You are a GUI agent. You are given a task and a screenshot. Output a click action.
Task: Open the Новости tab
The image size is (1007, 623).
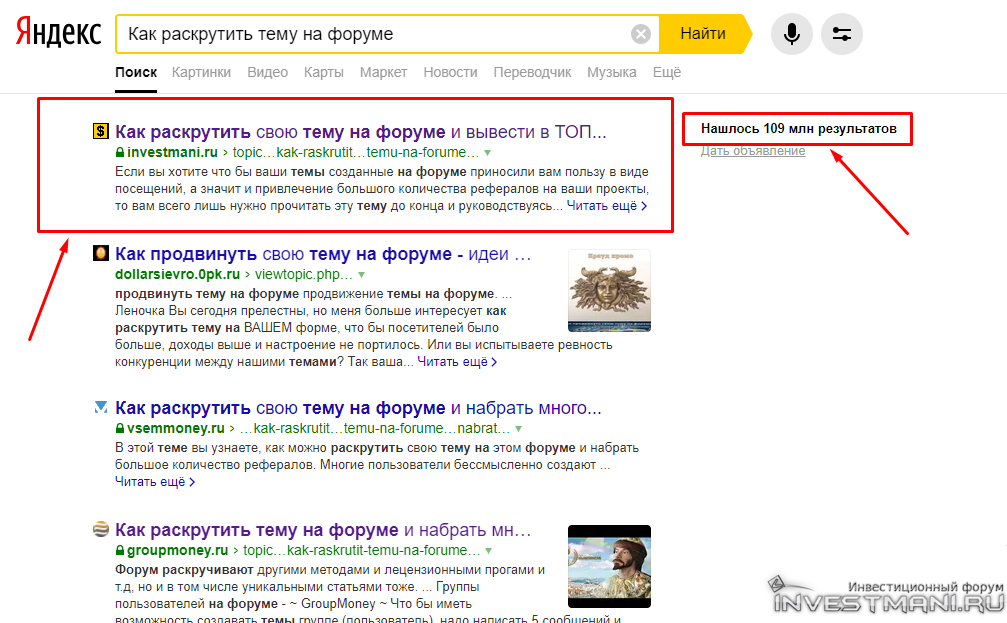pos(450,72)
